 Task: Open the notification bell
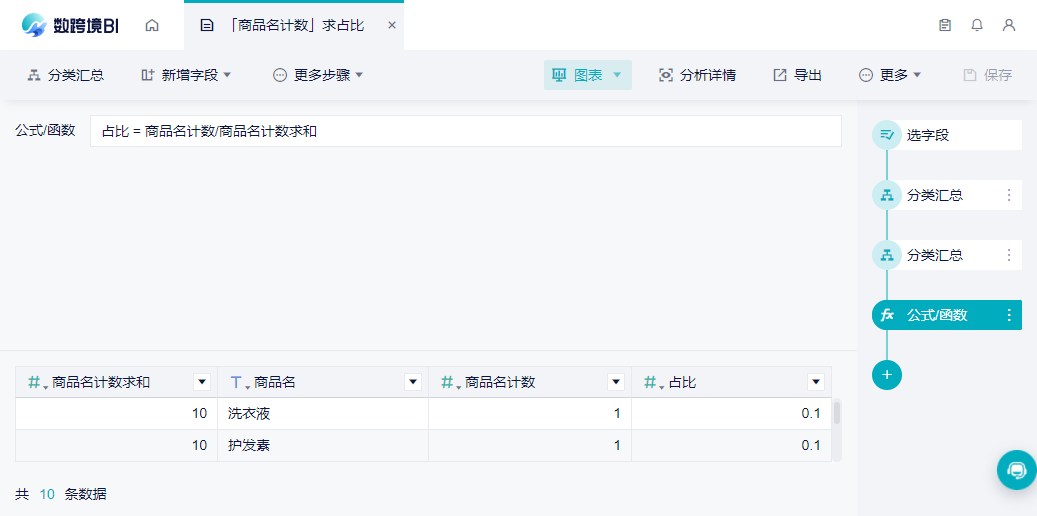point(977,25)
